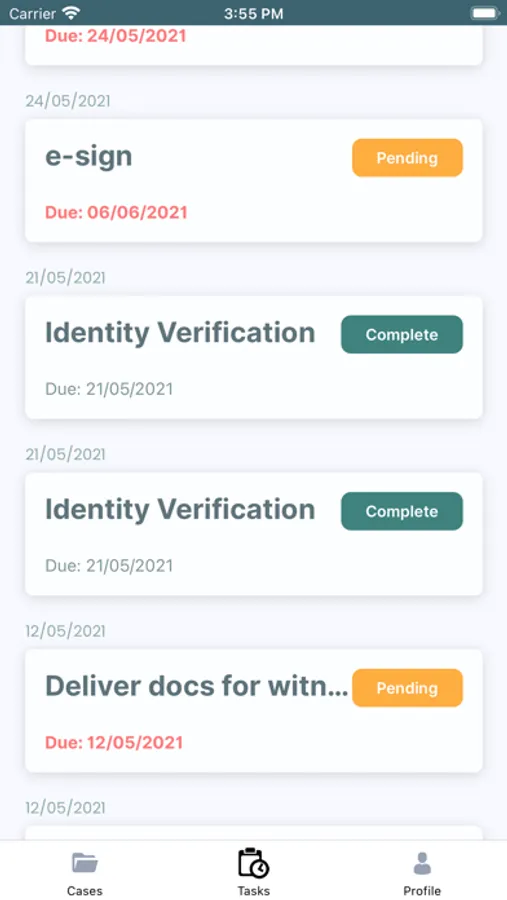Tap Pending badge on Deliver docs task

pyautogui.click(x=407, y=688)
